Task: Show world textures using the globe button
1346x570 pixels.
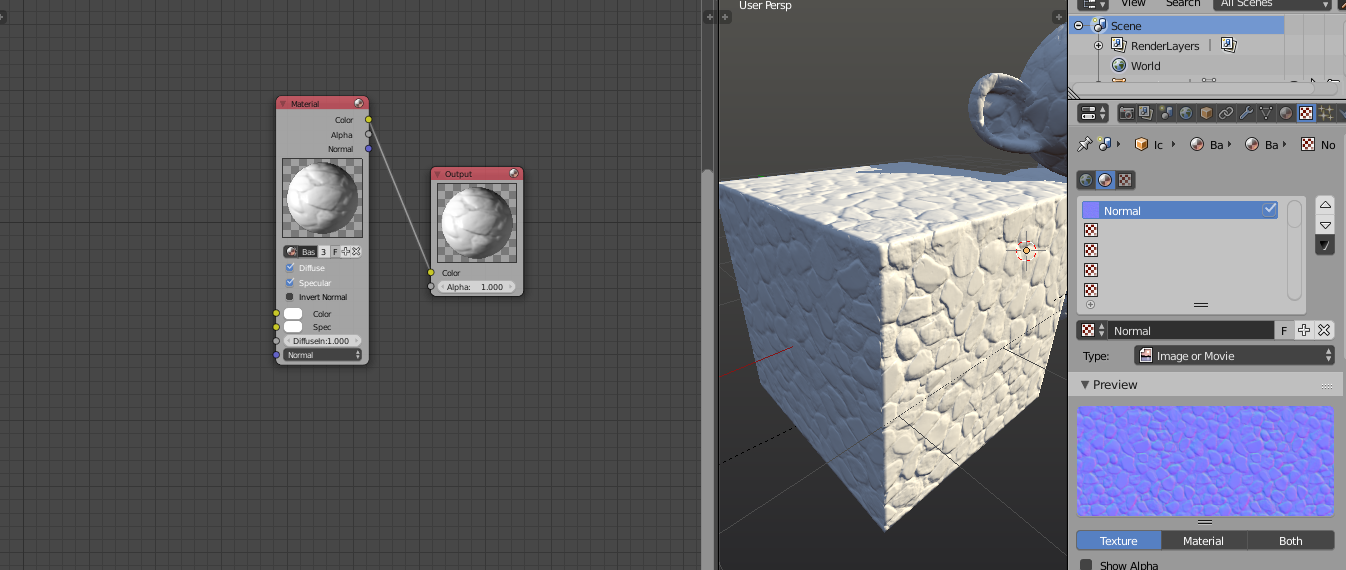Action: [1086, 180]
